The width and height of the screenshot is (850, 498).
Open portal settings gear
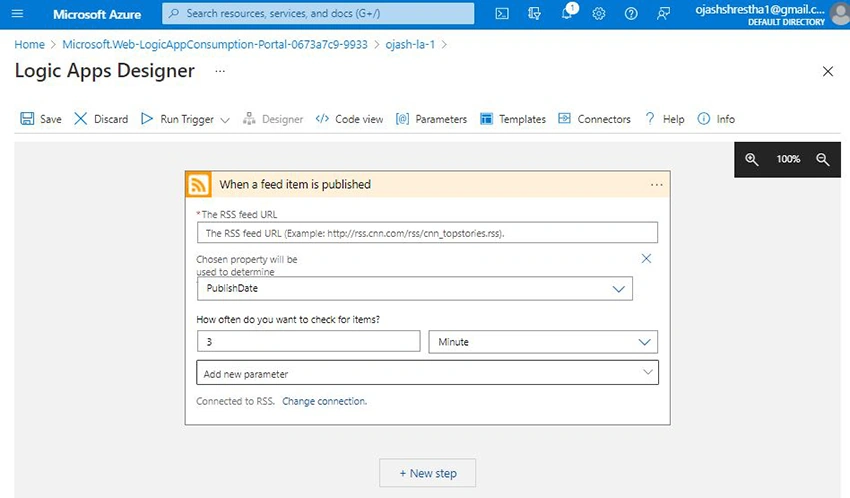pyautogui.click(x=598, y=14)
